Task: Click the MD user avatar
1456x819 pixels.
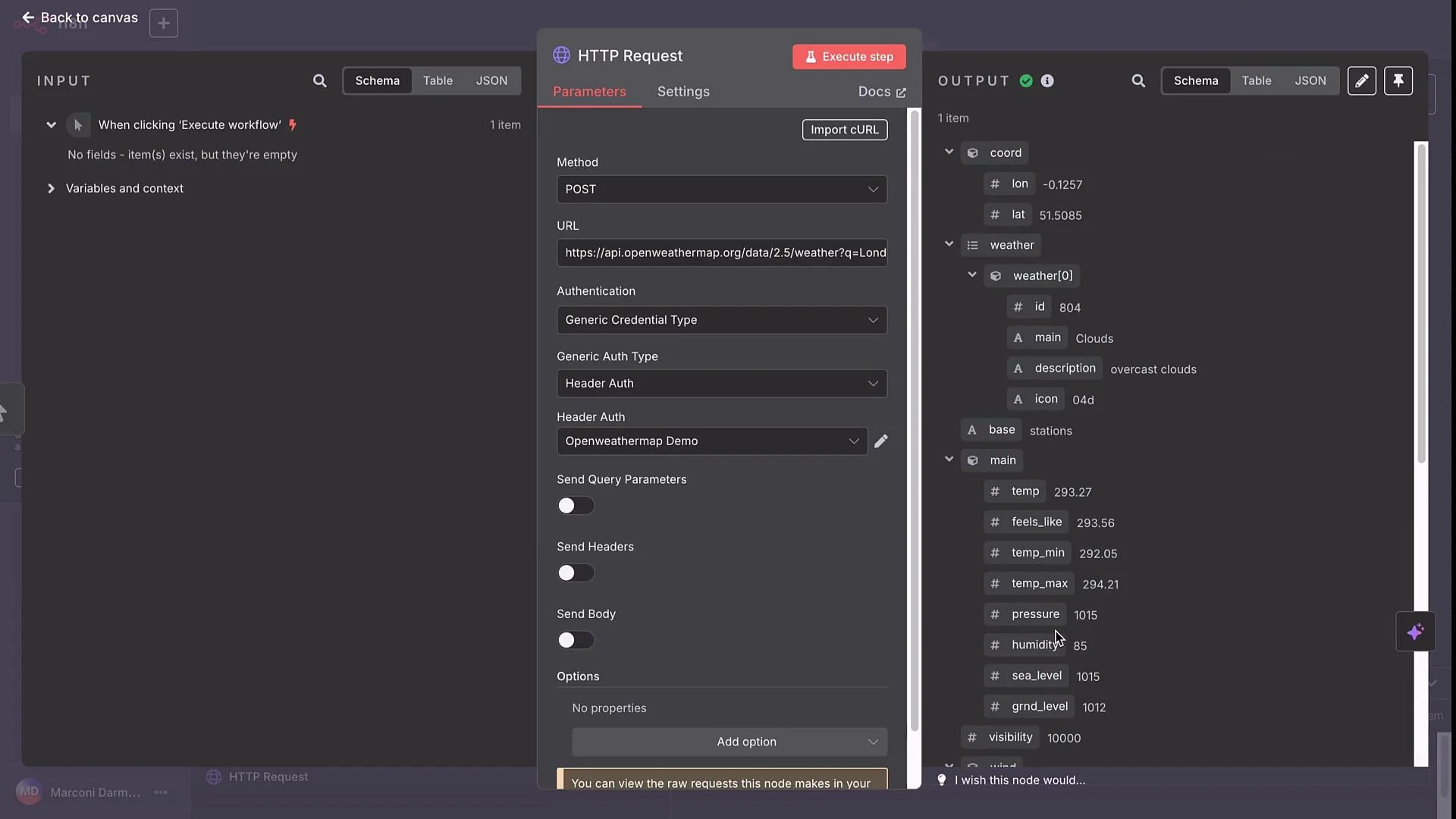Action: coord(29,792)
